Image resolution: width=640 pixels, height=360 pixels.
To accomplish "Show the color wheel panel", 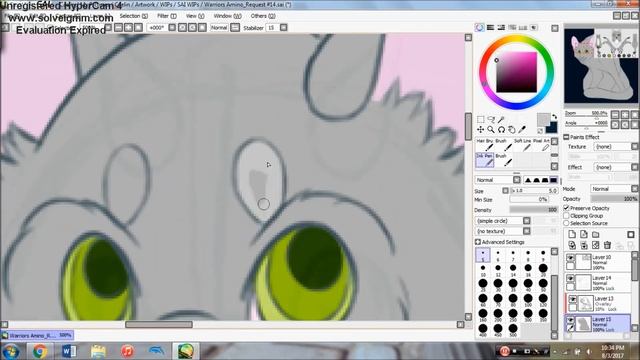I will click(x=480, y=27).
